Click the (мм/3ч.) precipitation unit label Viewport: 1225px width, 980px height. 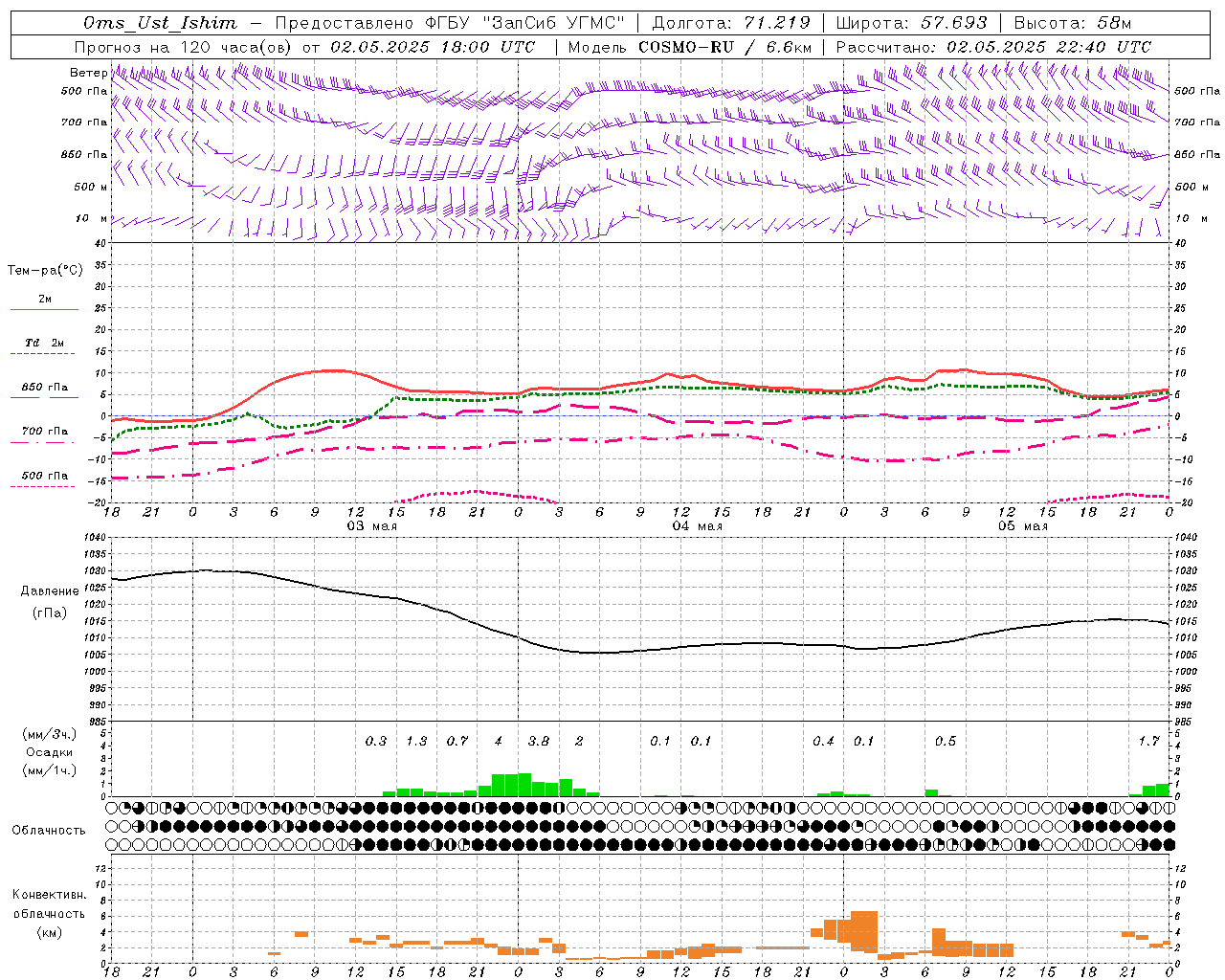(50, 734)
